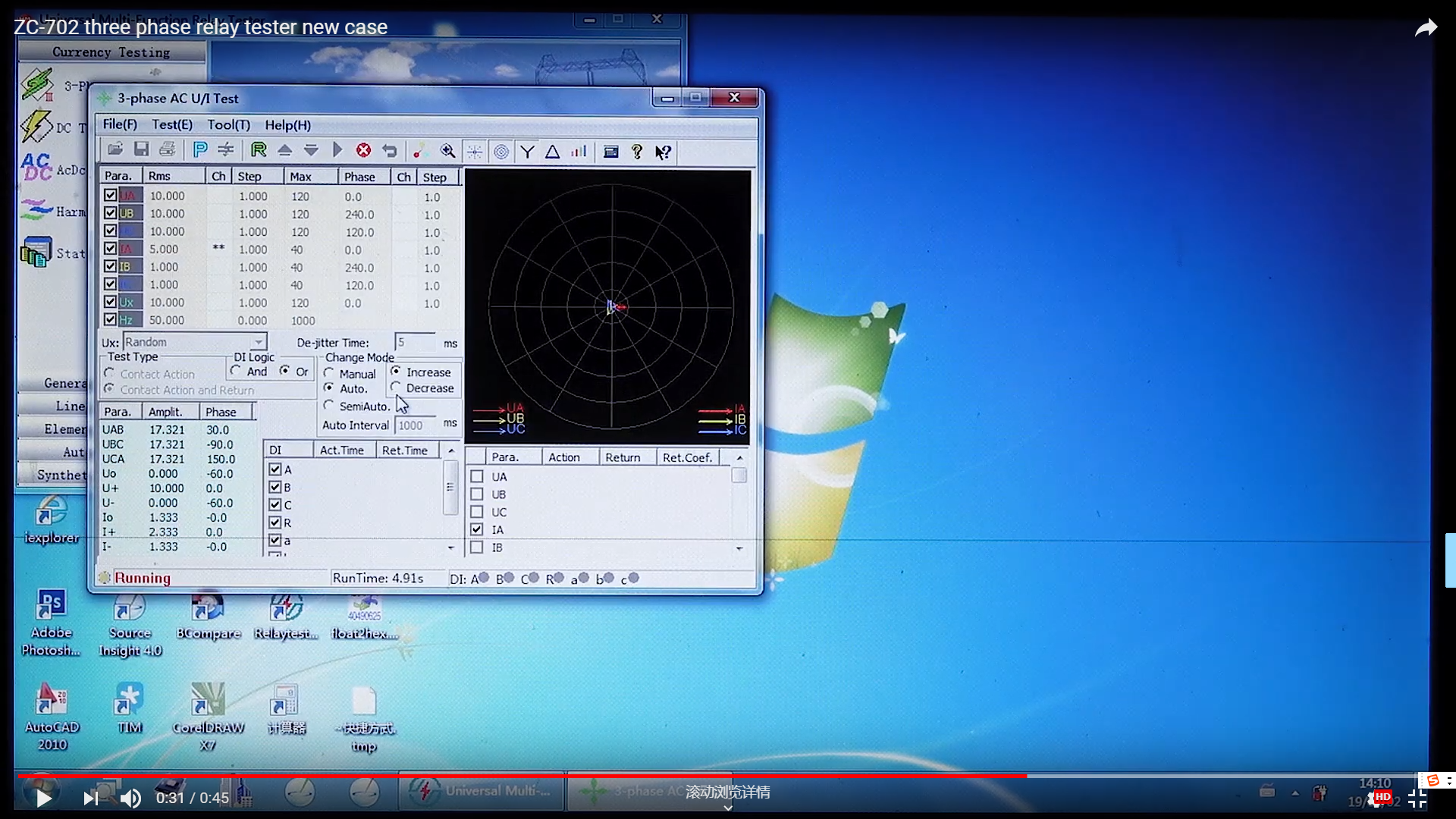Toggle the UA channel checkbox
This screenshot has height=819, width=1456.
tap(111, 196)
